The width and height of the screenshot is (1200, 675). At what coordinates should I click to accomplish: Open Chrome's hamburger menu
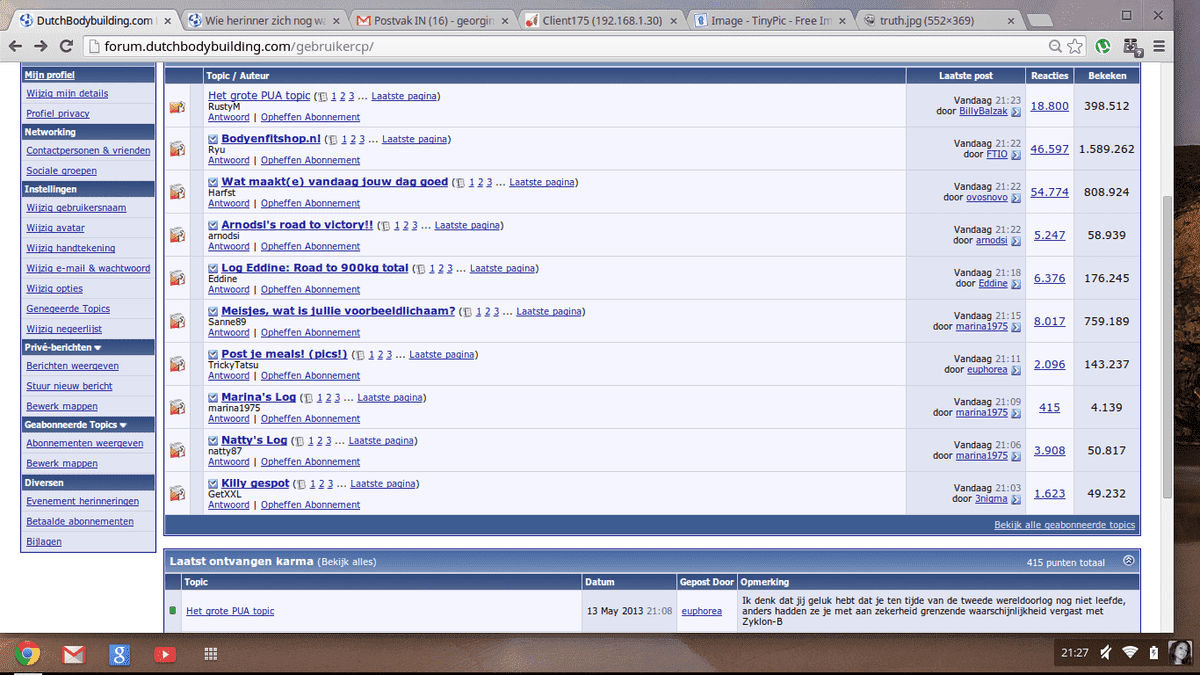1159,46
